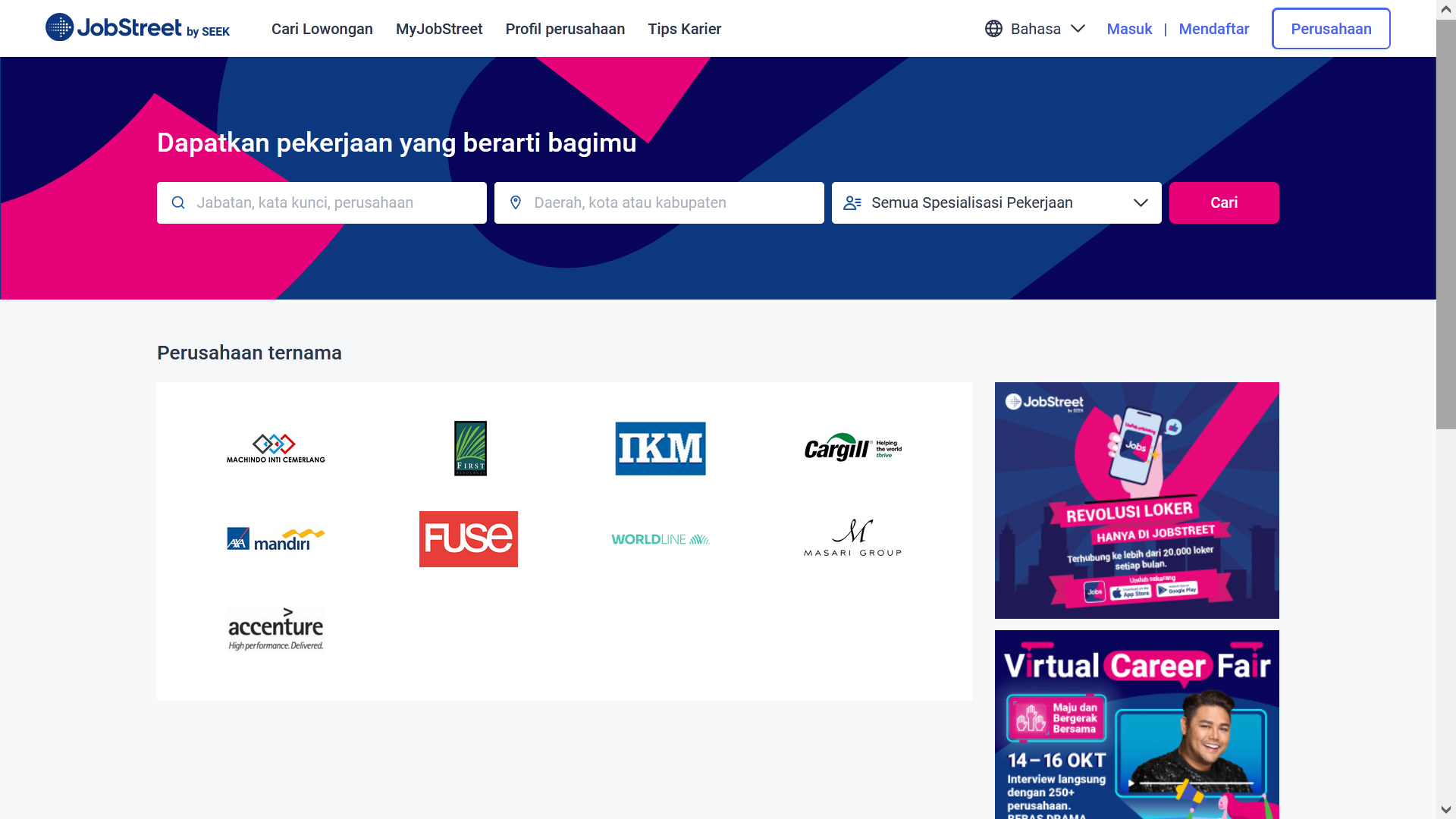Screen dimensions: 1456x819
Task: Click the scrollbar up arrow
Action: coord(1446,9)
